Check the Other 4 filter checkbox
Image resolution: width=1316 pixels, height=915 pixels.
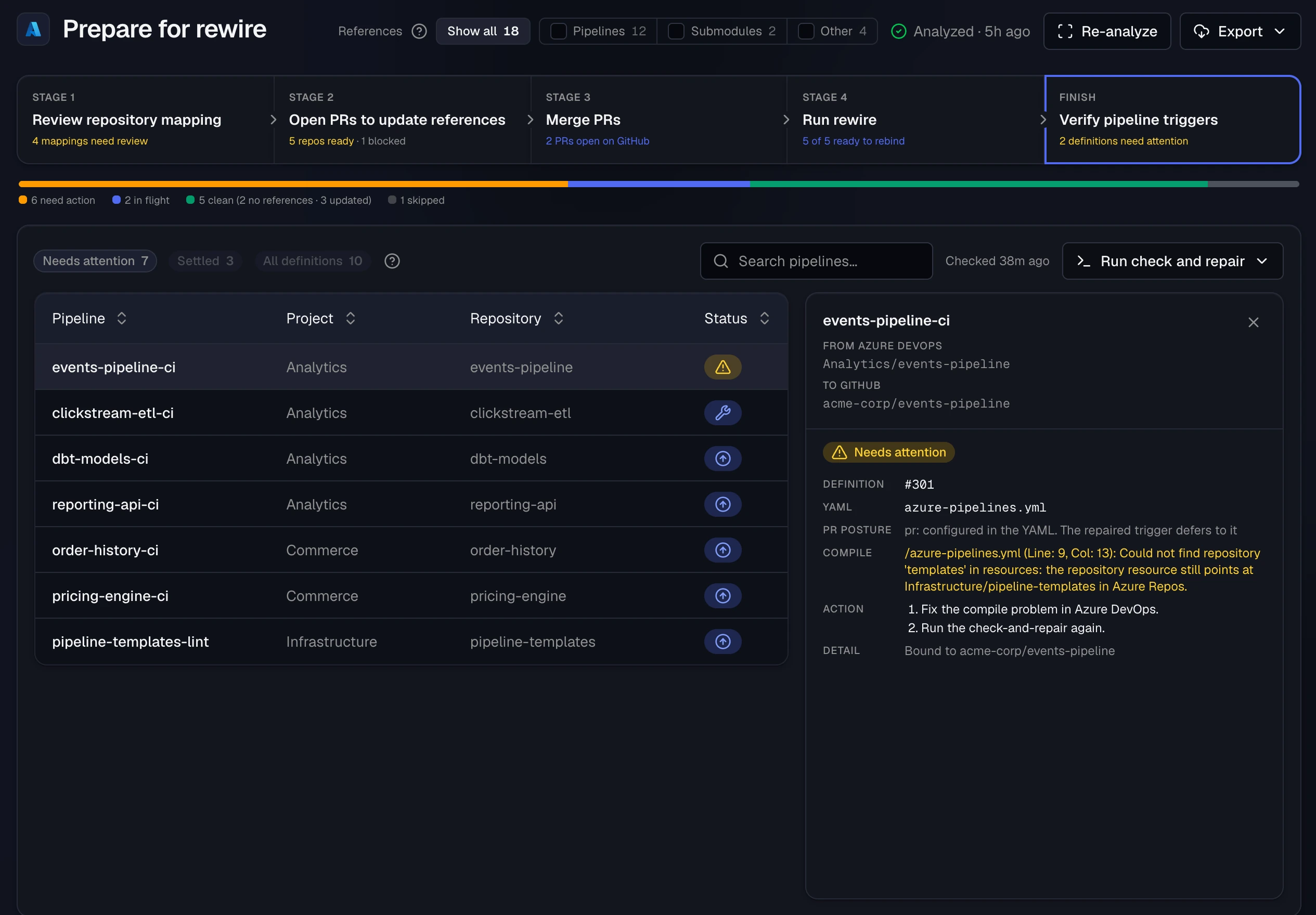pos(805,31)
